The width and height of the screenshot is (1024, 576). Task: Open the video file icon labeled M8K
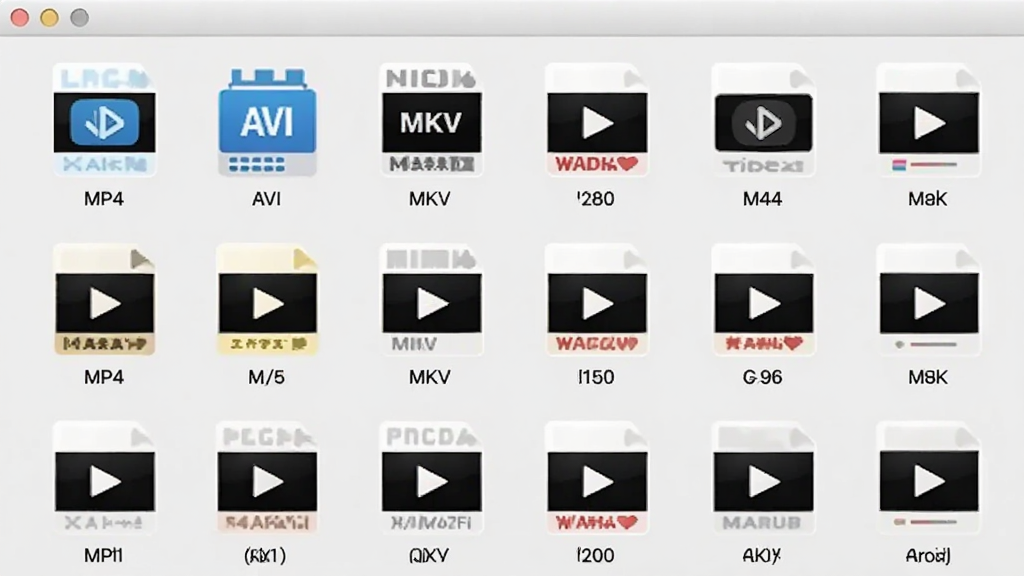pos(929,300)
